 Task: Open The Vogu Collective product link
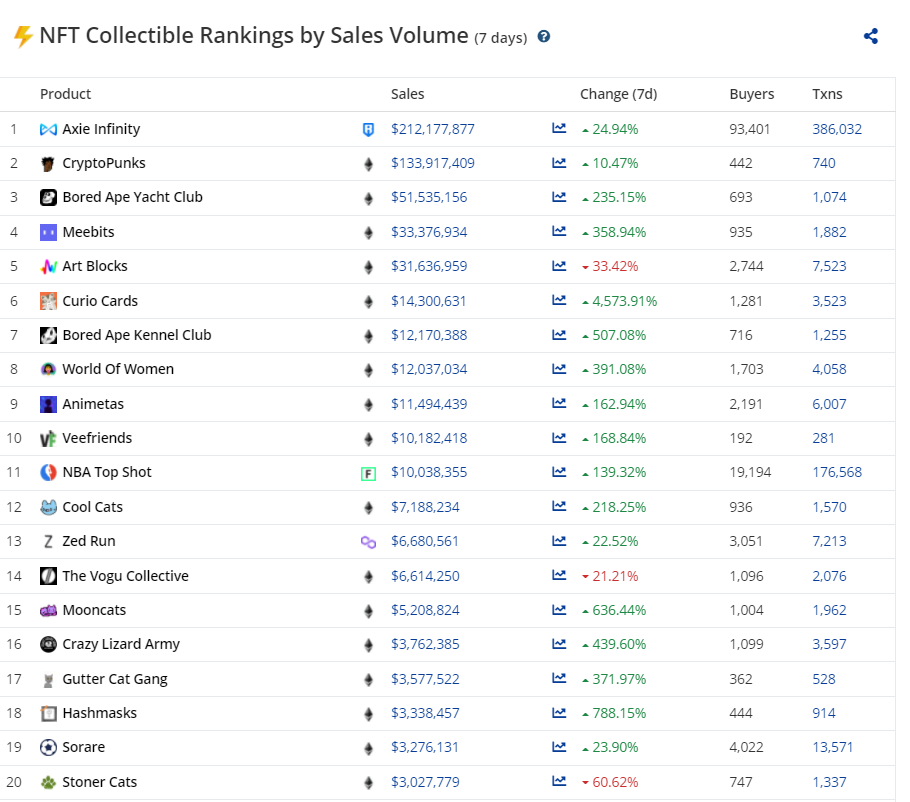[125, 576]
